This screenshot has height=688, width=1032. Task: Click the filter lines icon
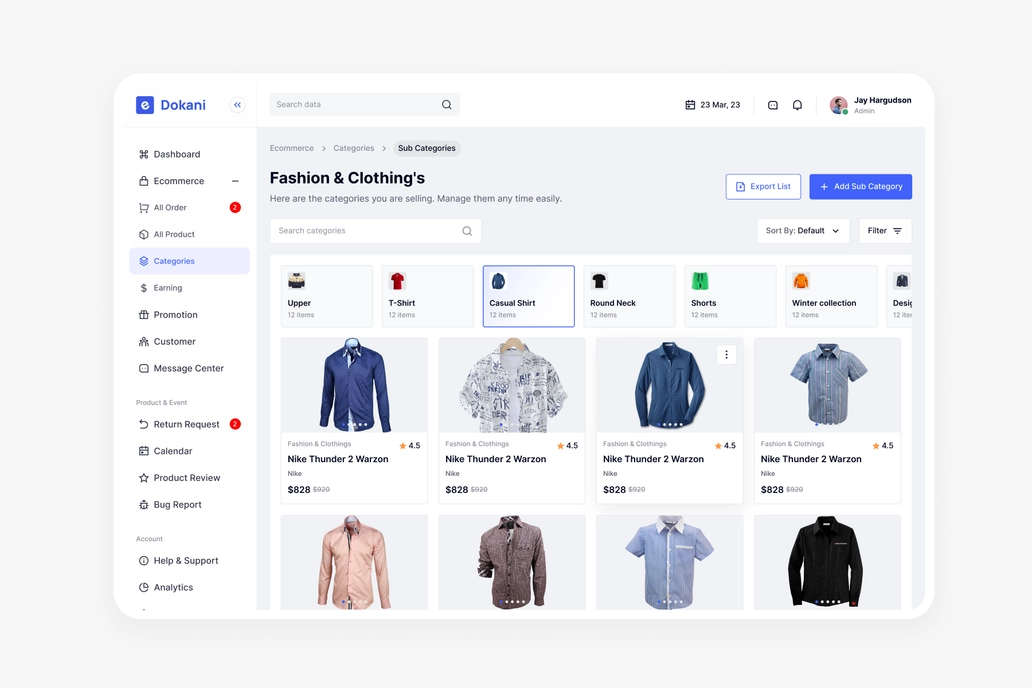[x=897, y=231]
